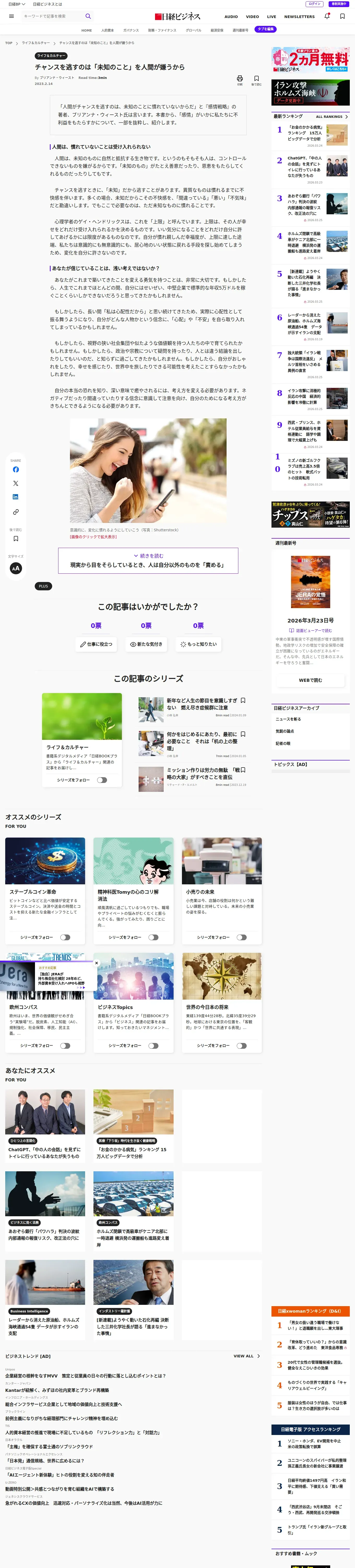Expand article with 続きを読む
Image resolution: width=355 pixels, height=1568 pixels.
tap(148, 561)
